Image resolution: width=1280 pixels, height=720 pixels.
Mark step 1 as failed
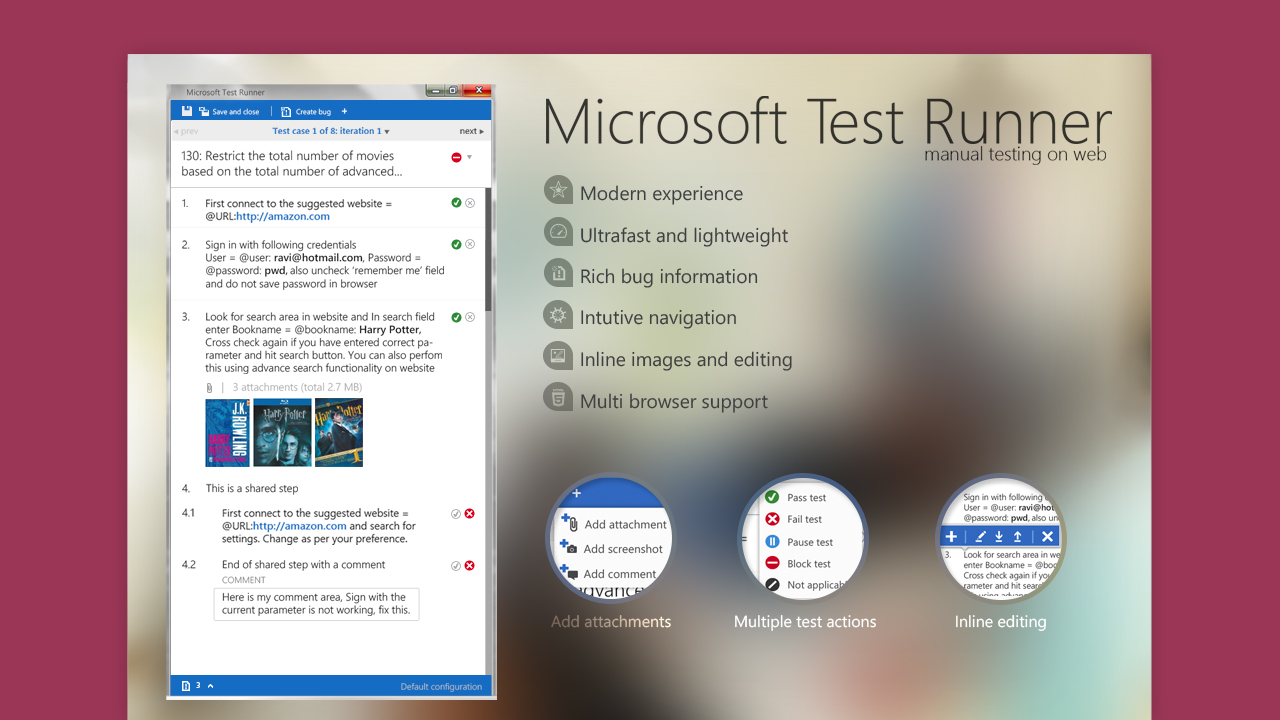tap(470, 203)
